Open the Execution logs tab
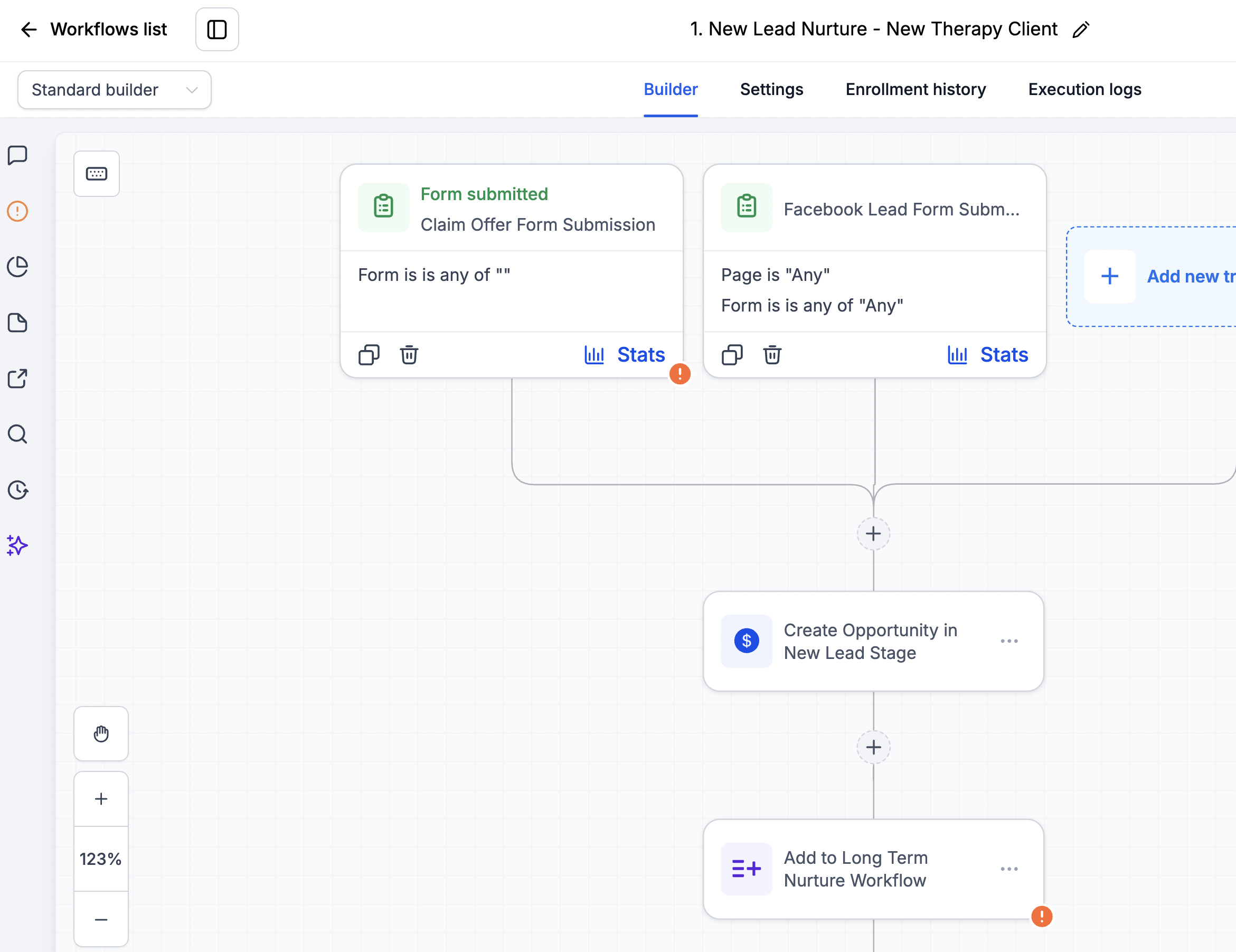 point(1084,89)
